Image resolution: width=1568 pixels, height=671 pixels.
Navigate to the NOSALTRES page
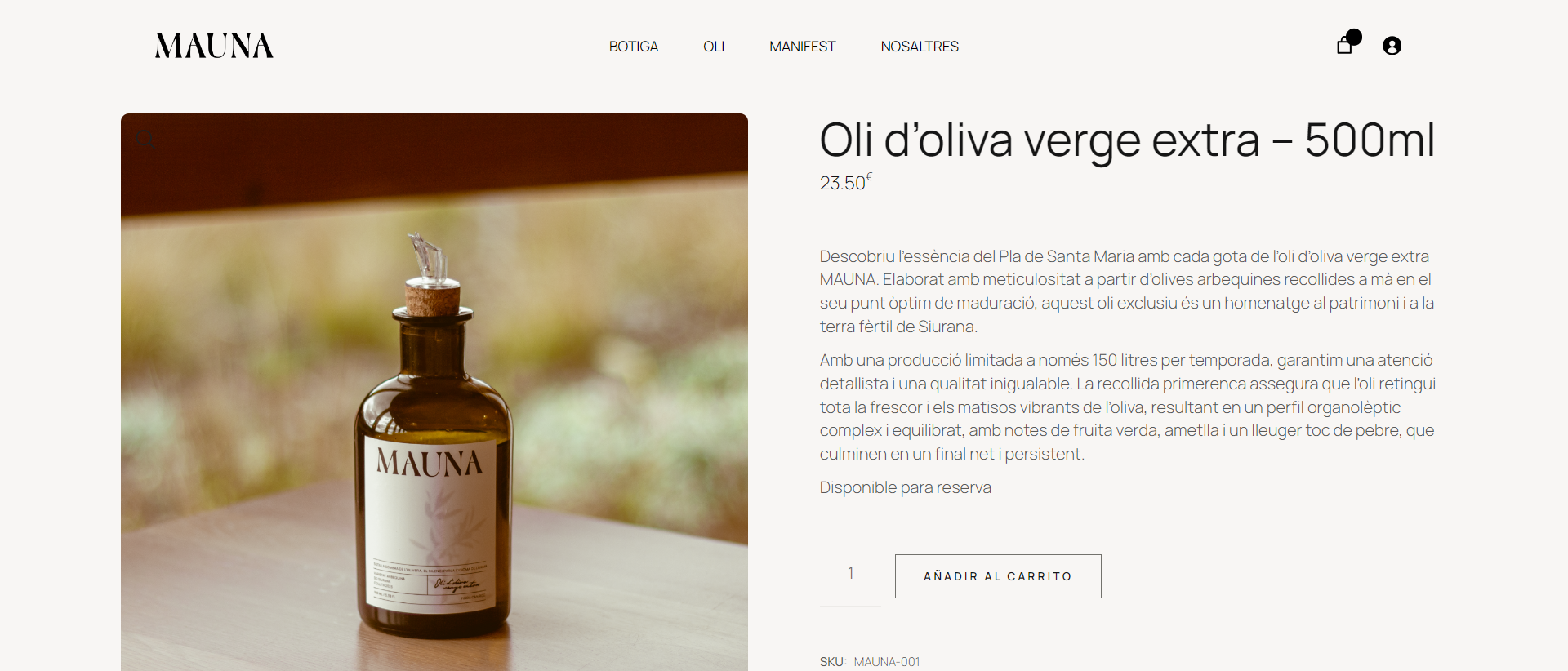920,47
